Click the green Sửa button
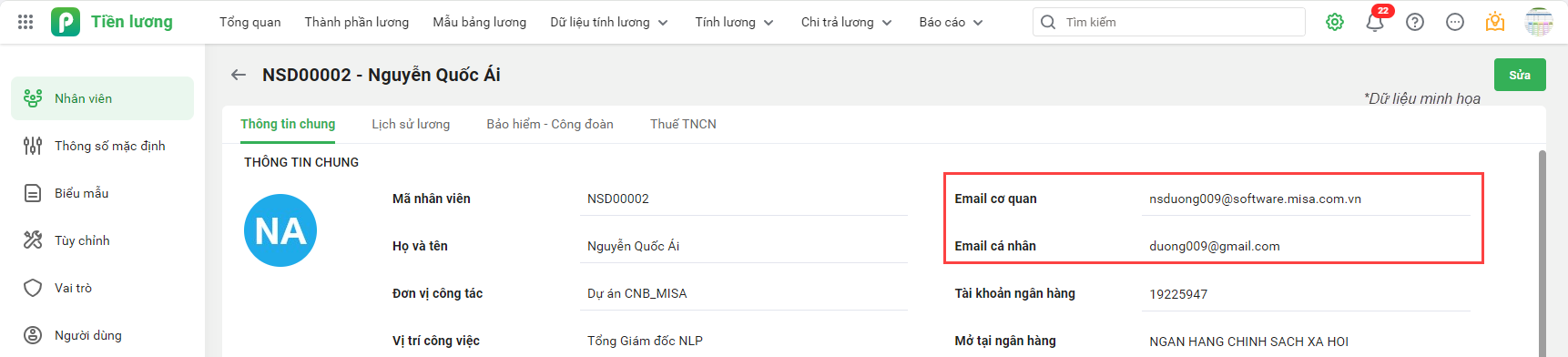Screen dimensions: 1568x357 [1520, 75]
